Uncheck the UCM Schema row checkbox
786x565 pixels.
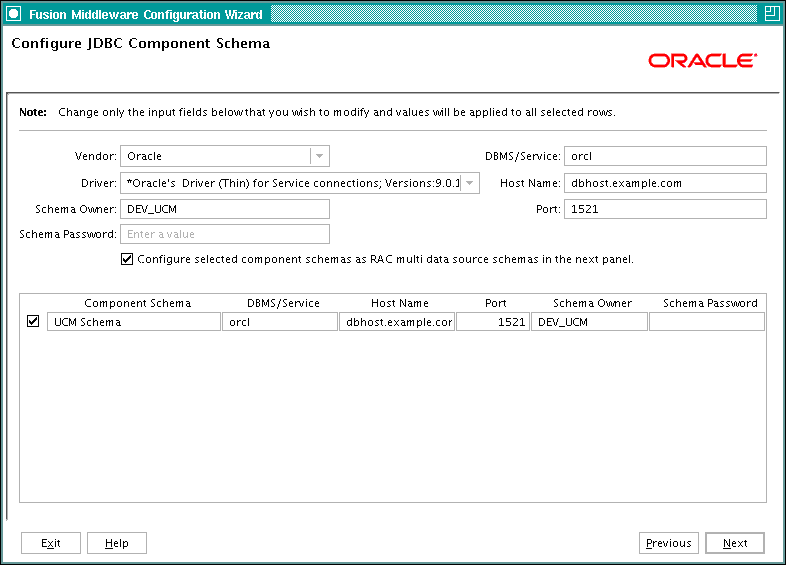[33, 321]
